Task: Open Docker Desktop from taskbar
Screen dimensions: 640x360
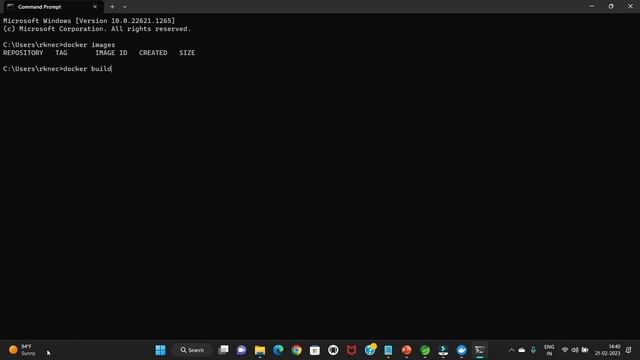Action: point(462,350)
